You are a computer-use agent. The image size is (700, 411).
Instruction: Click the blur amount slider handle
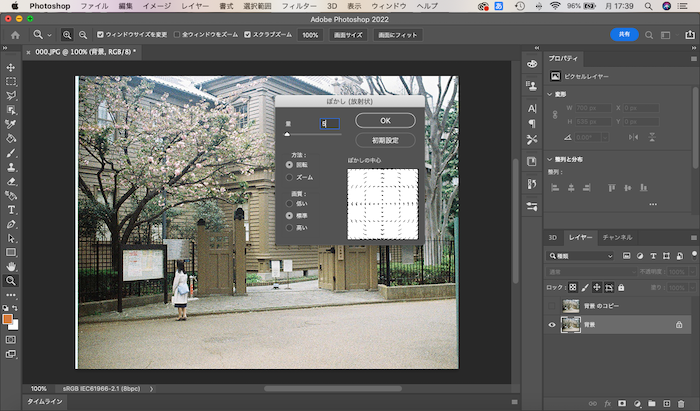[287, 134]
